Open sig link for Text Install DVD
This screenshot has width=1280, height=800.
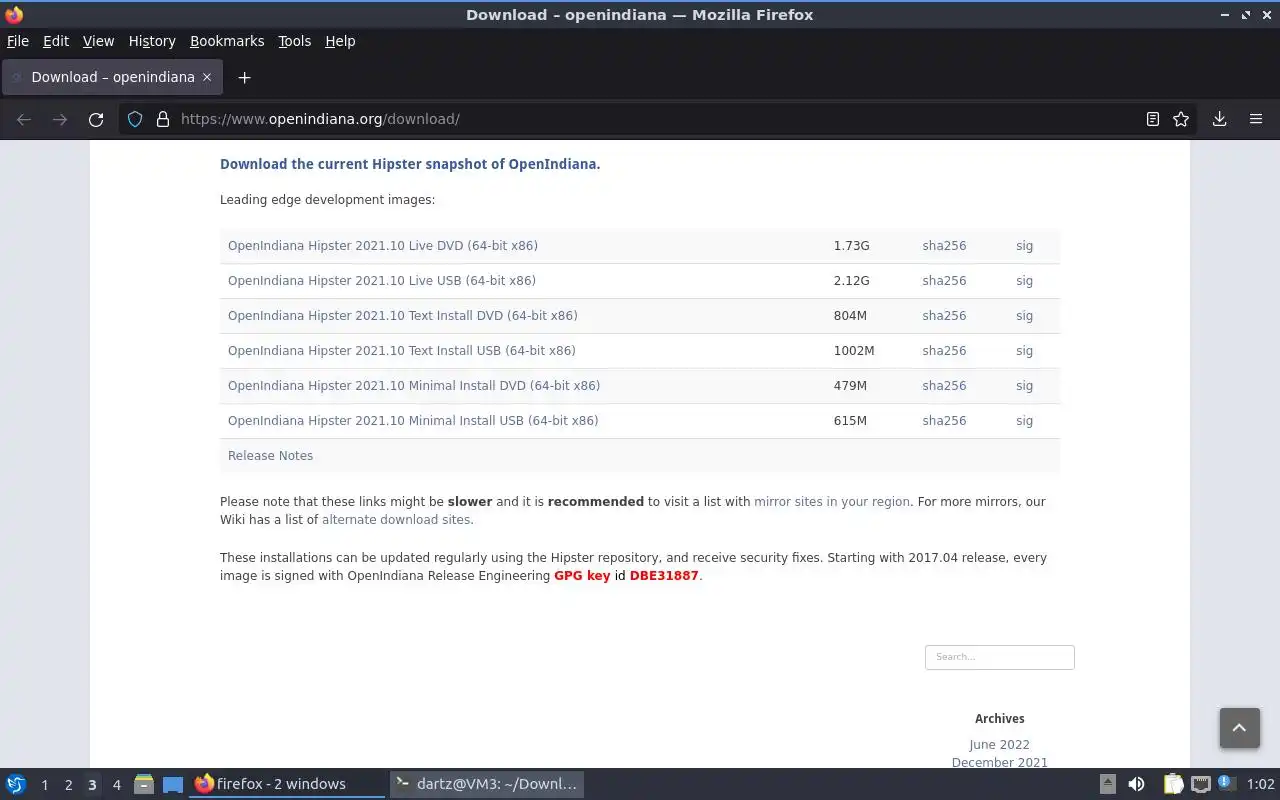1024,316
